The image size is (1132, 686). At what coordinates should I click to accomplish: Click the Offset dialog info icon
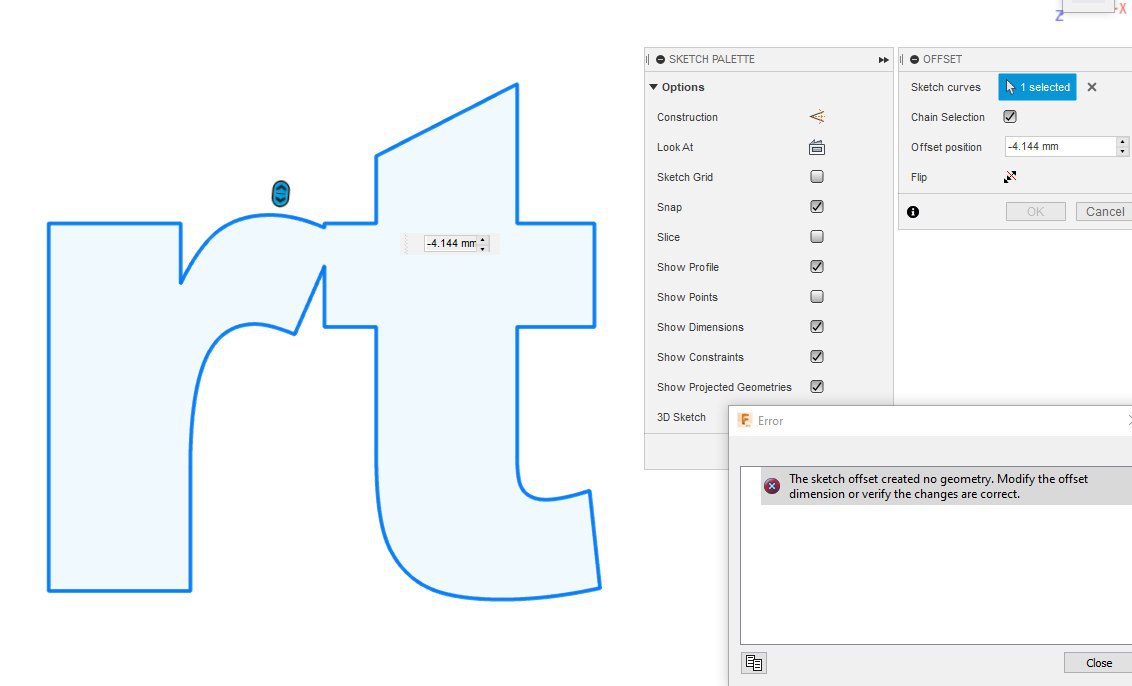point(913,212)
